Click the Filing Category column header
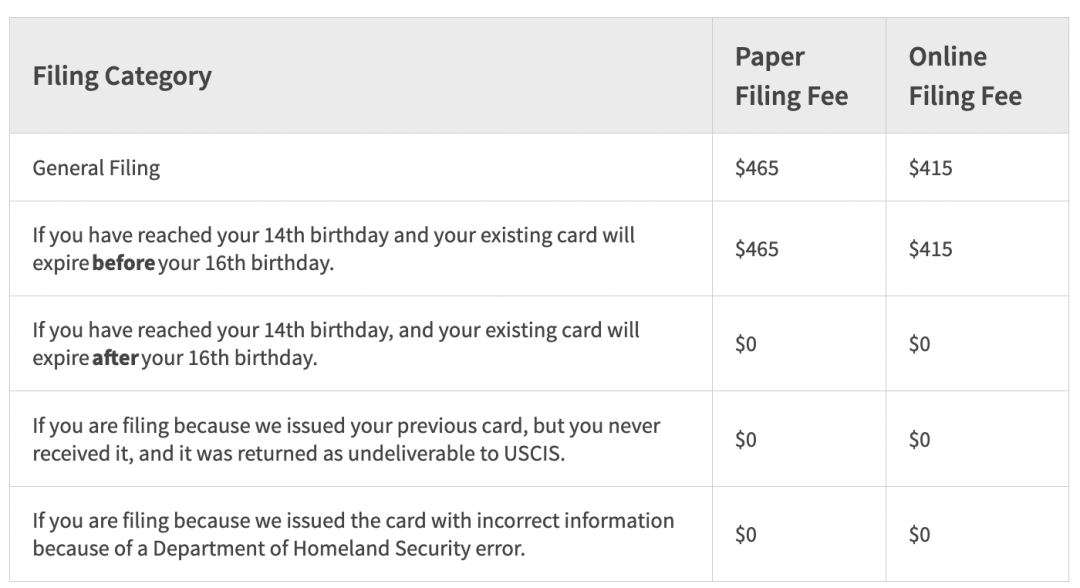The width and height of the screenshot is (1080, 588). coord(122,76)
